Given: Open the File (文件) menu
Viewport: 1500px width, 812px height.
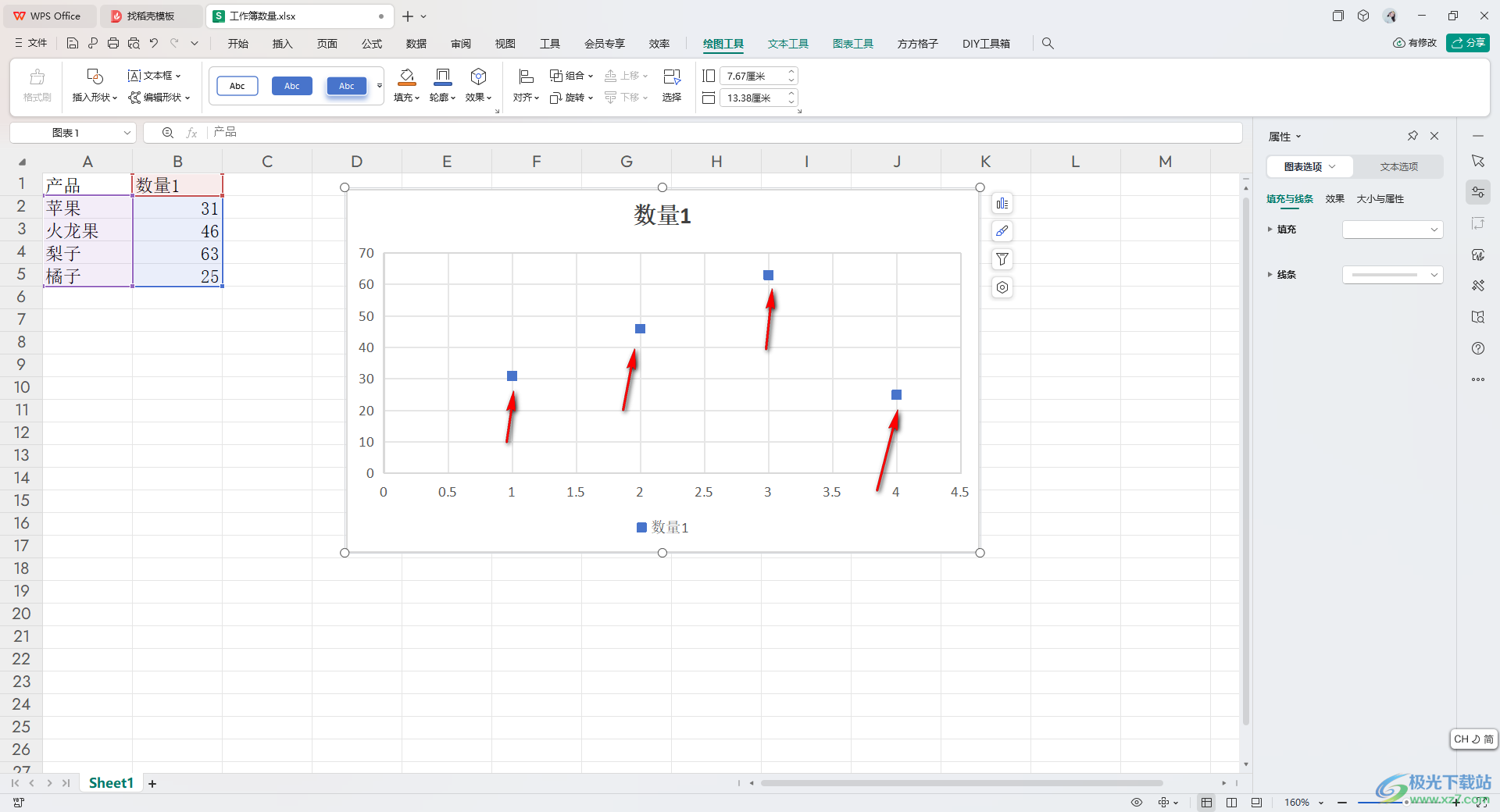Looking at the screenshot, I should (x=31, y=43).
